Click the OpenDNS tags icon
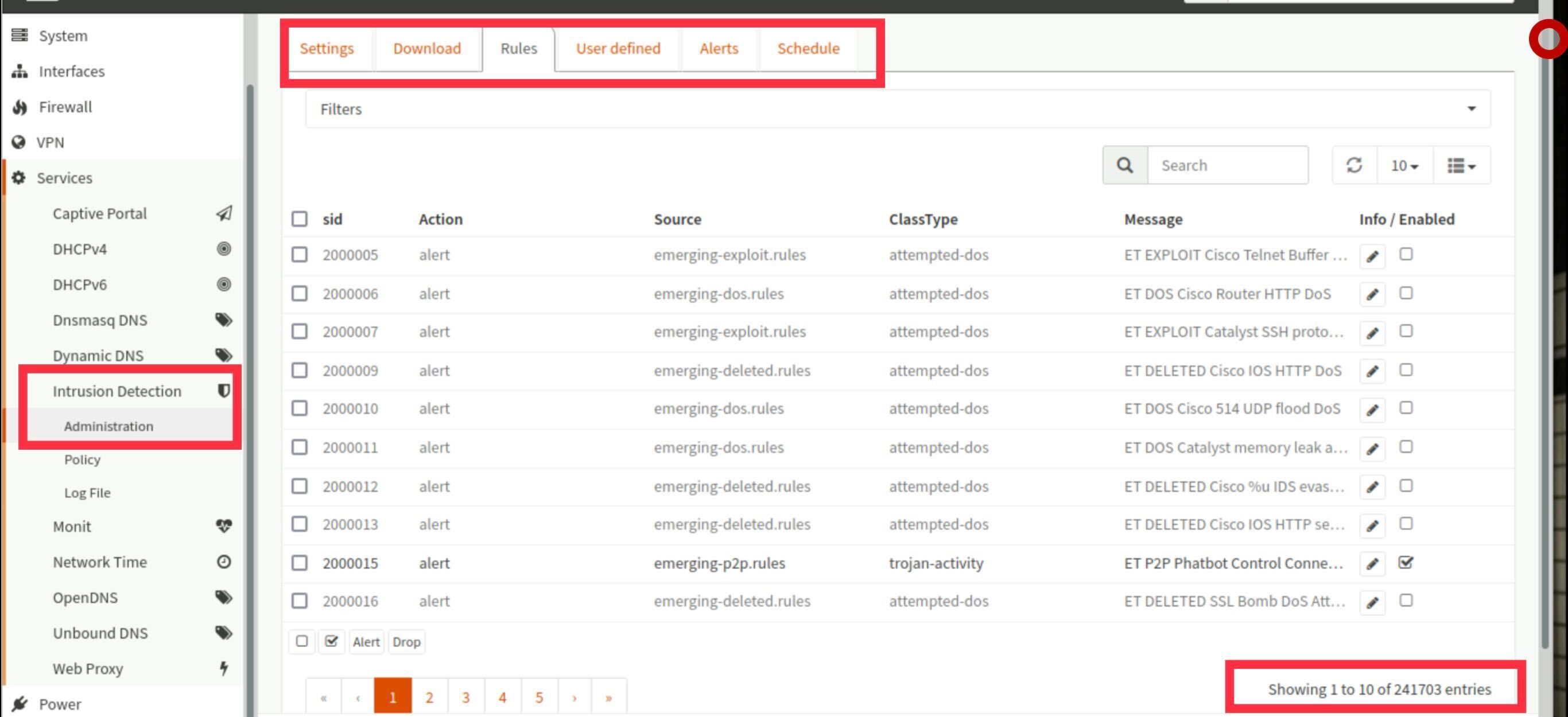Image resolution: width=1568 pixels, height=717 pixels. click(x=223, y=597)
